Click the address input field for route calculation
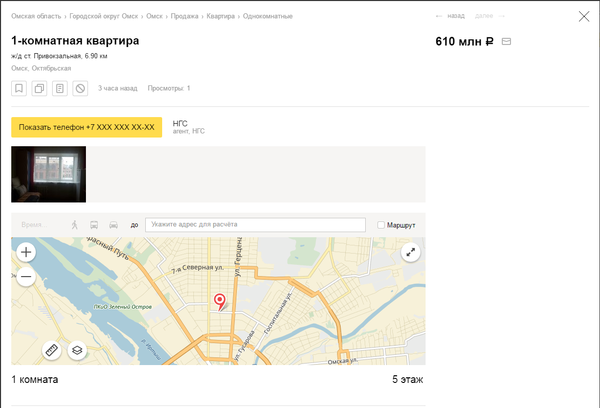600x408 pixels. point(255,226)
